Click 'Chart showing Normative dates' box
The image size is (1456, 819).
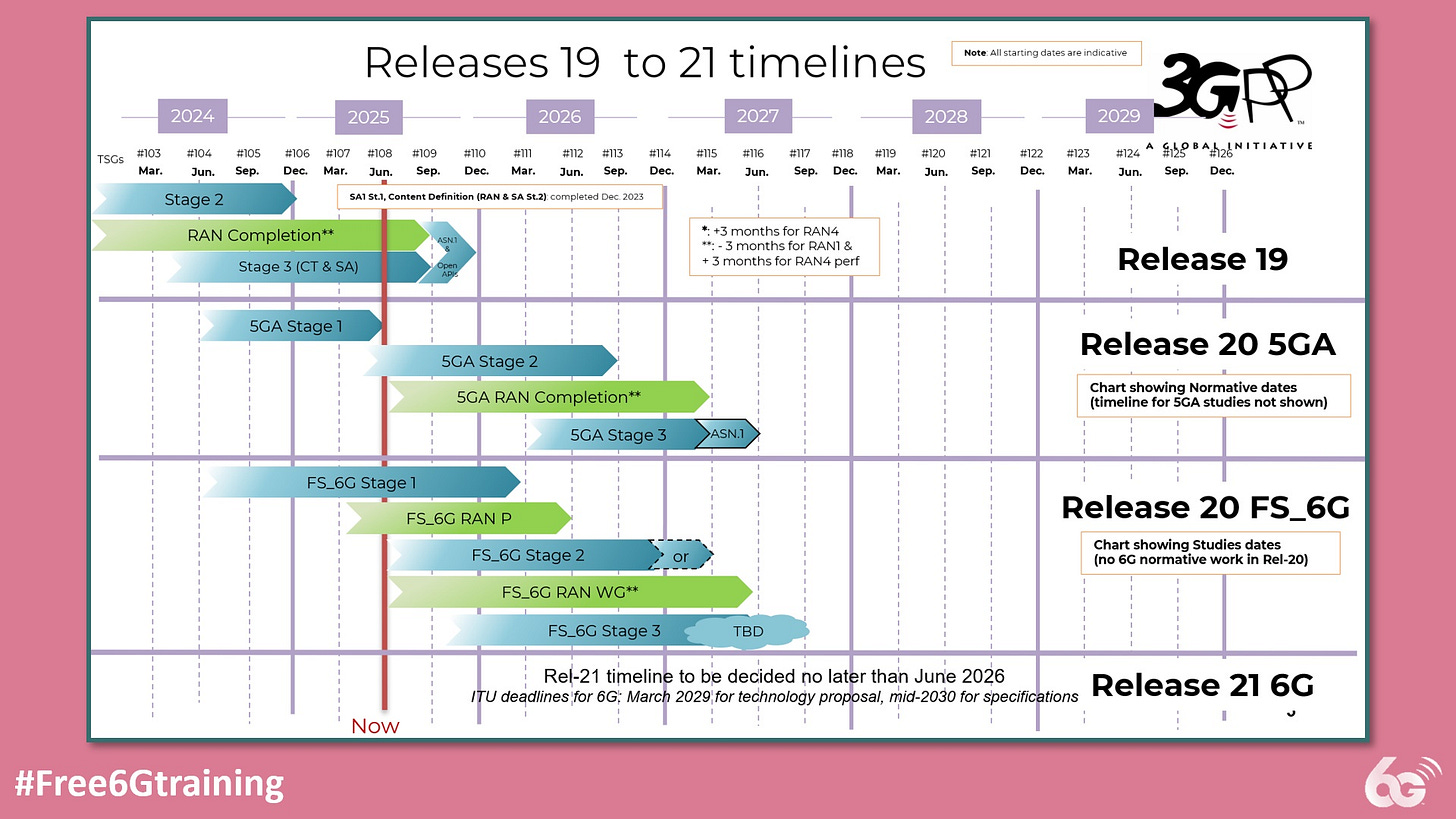coord(1213,395)
